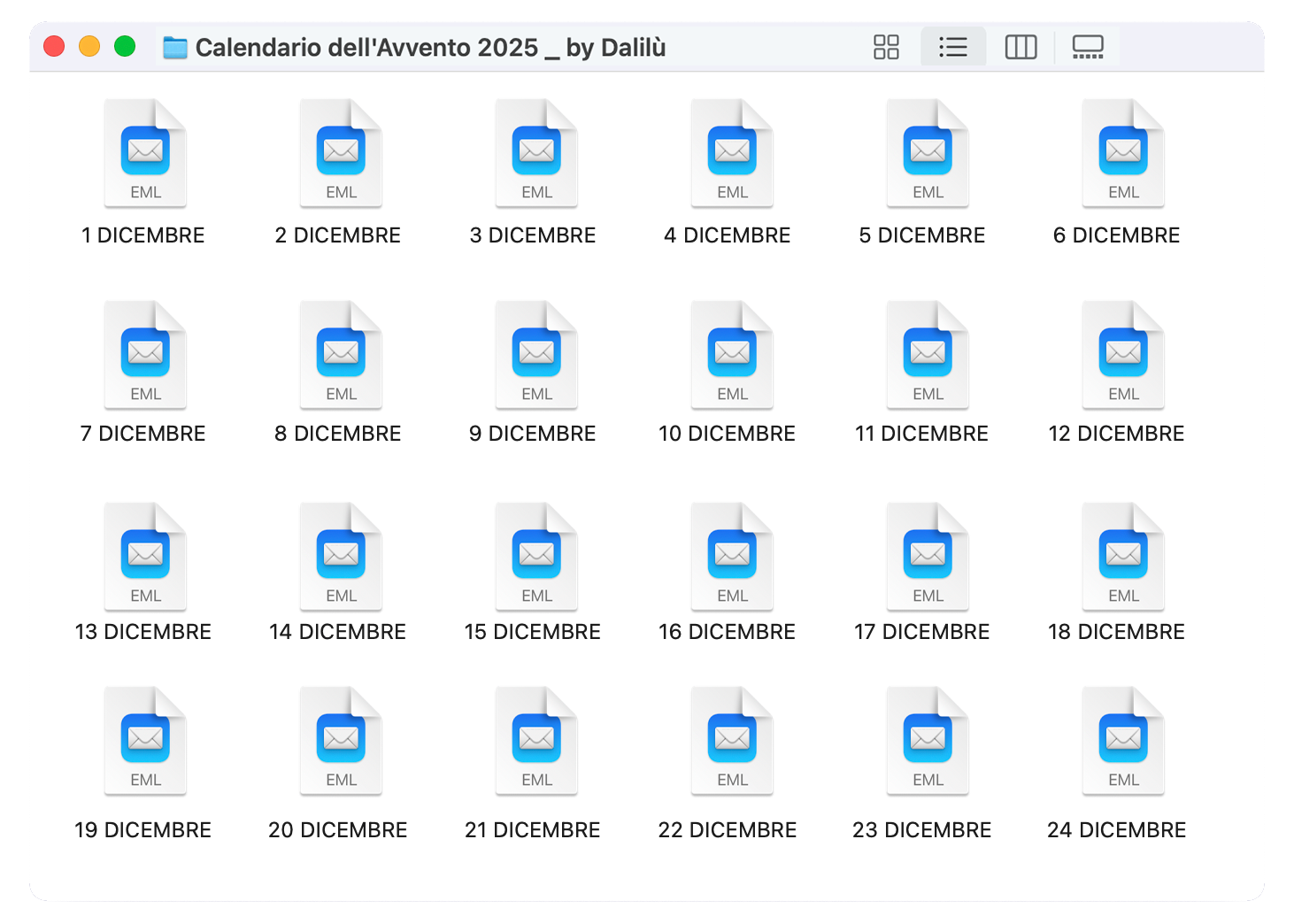Screen dimensions: 1294x924
Task: Switch to icon grid view
Action: click(x=886, y=47)
